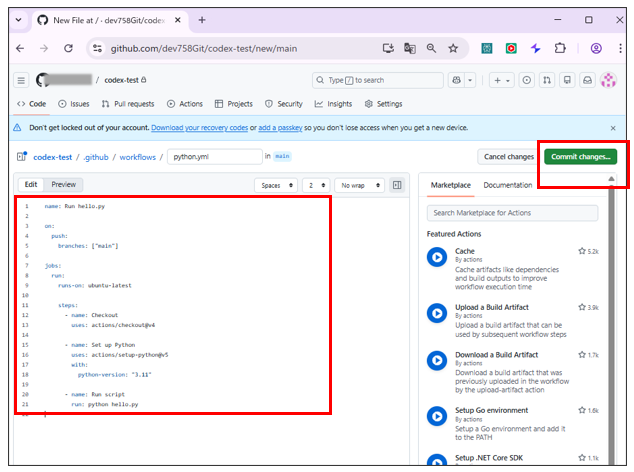
Task: Click Setup Go environment icon
Action: coord(437,416)
